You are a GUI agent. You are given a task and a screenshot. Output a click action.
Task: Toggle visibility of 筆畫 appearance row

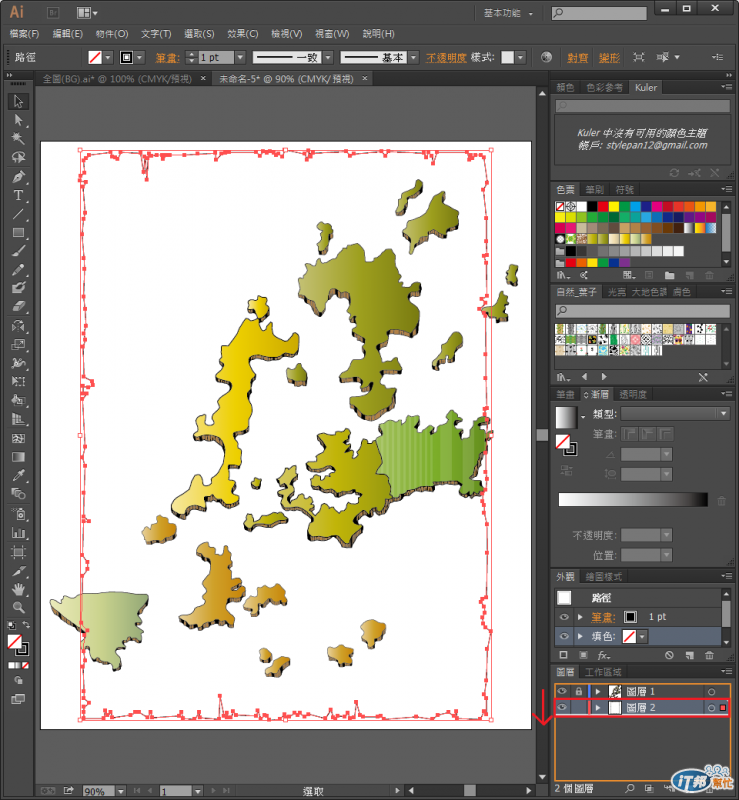pos(564,617)
